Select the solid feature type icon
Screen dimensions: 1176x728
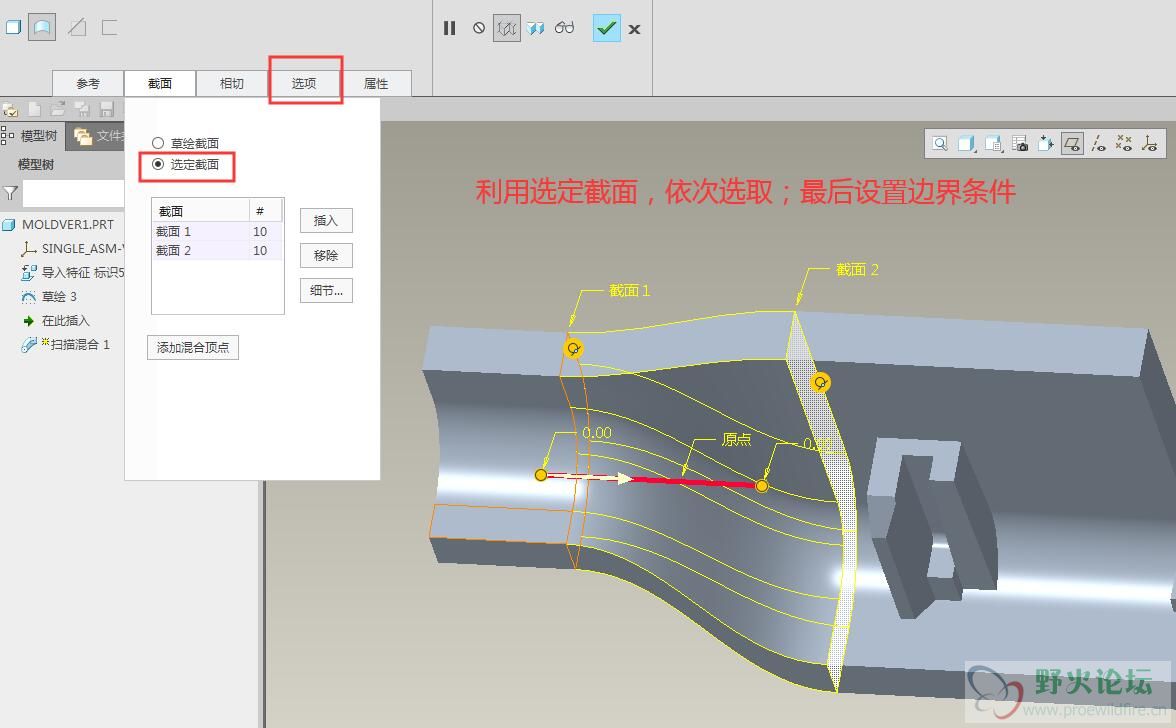14,28
